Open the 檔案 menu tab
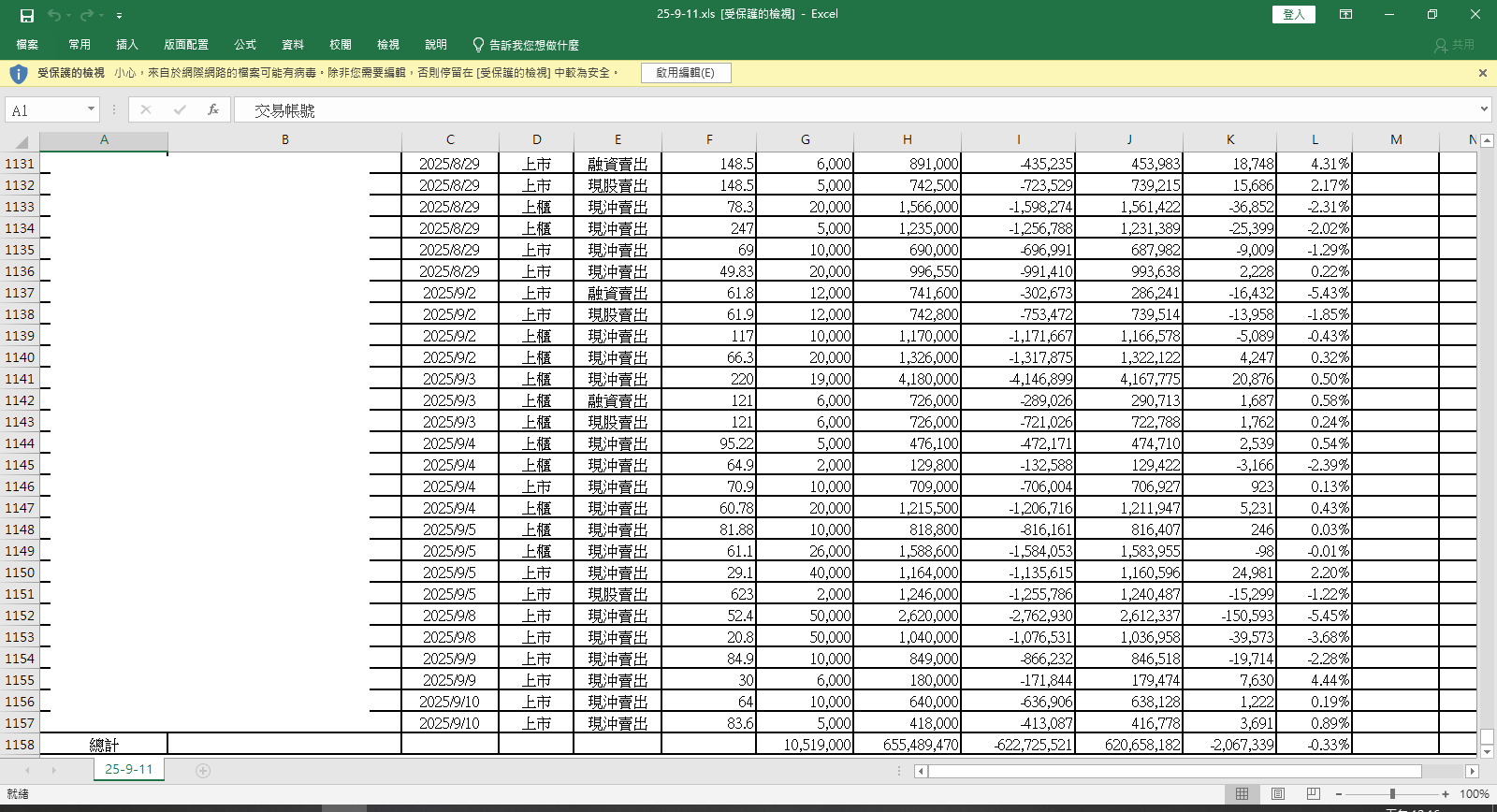 [27, 45]
